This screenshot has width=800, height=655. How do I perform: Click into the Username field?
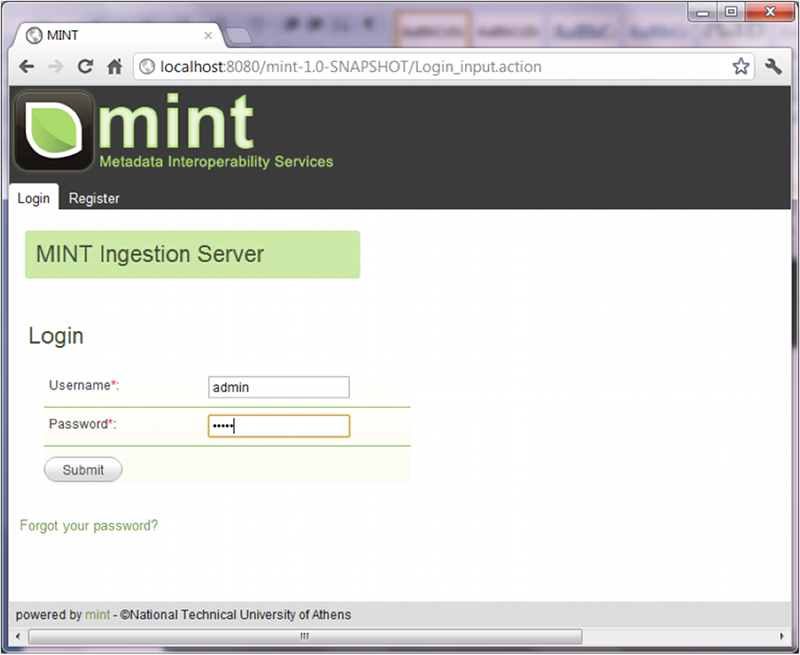(279, 387)
